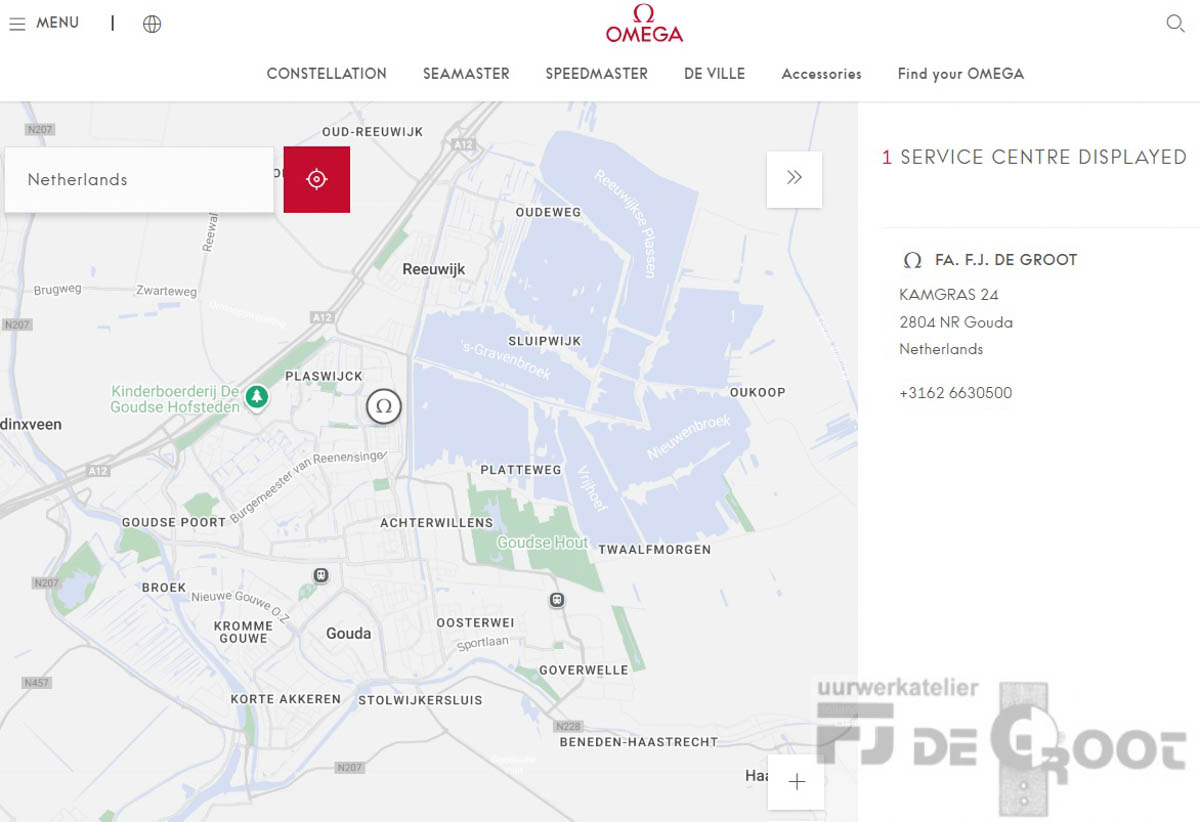This screenshot has width=1200, height=822.
Task: Select Kinderboerderij De Goudse Hofsteden park pin
Action: click(258, 397)
